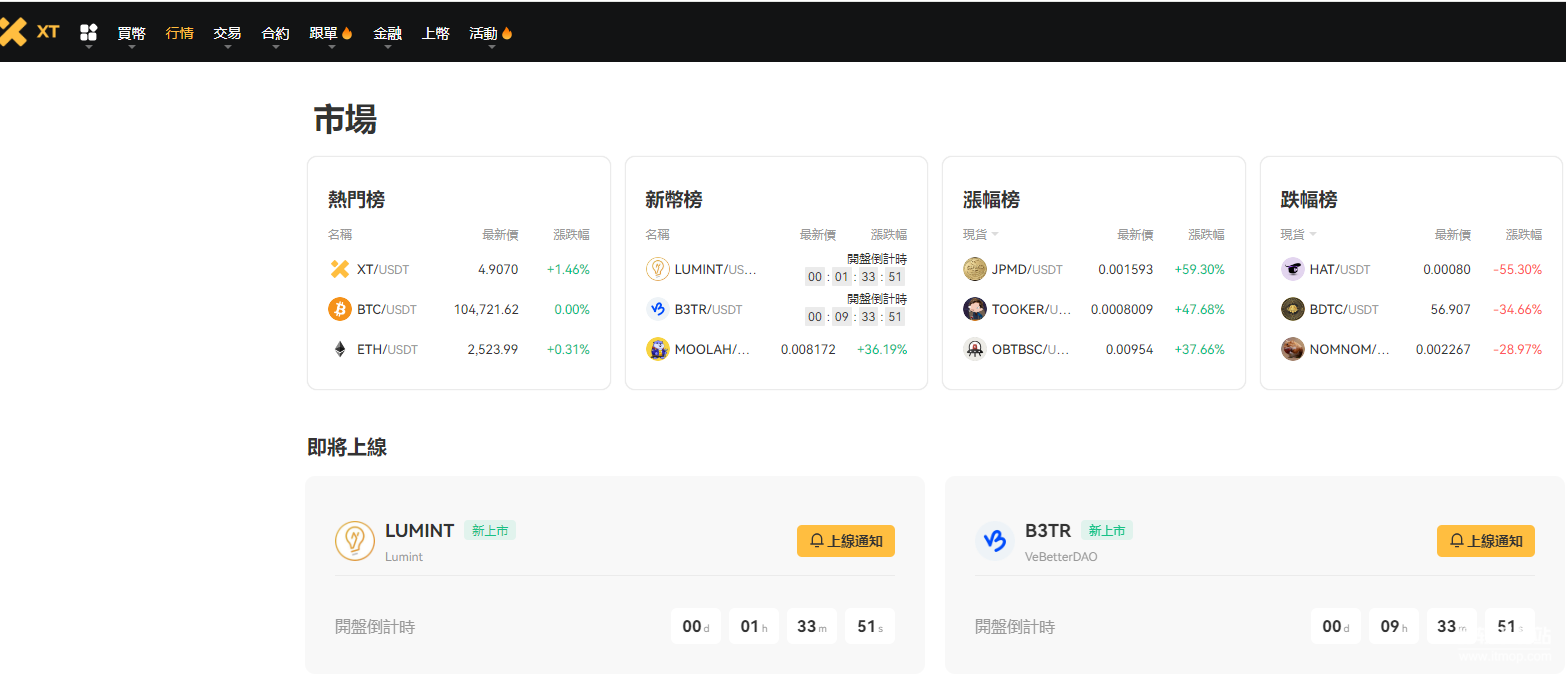Select the NOMNOM pair row in 跌幅榜
The height and width of the screenshot is (676, 1566).
[x=1410, y=349]
